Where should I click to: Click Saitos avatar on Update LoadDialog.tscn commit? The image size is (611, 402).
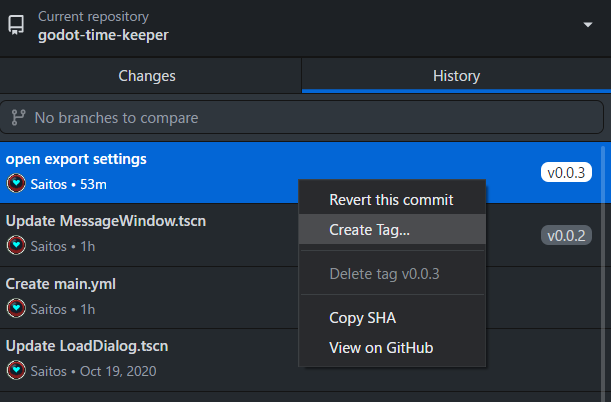(16, 370)
